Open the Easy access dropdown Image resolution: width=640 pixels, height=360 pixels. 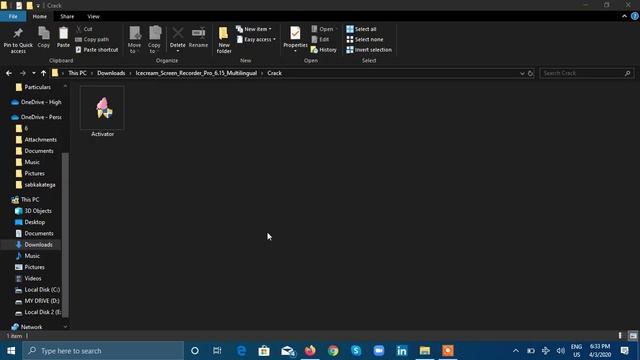tap(256, 39)
